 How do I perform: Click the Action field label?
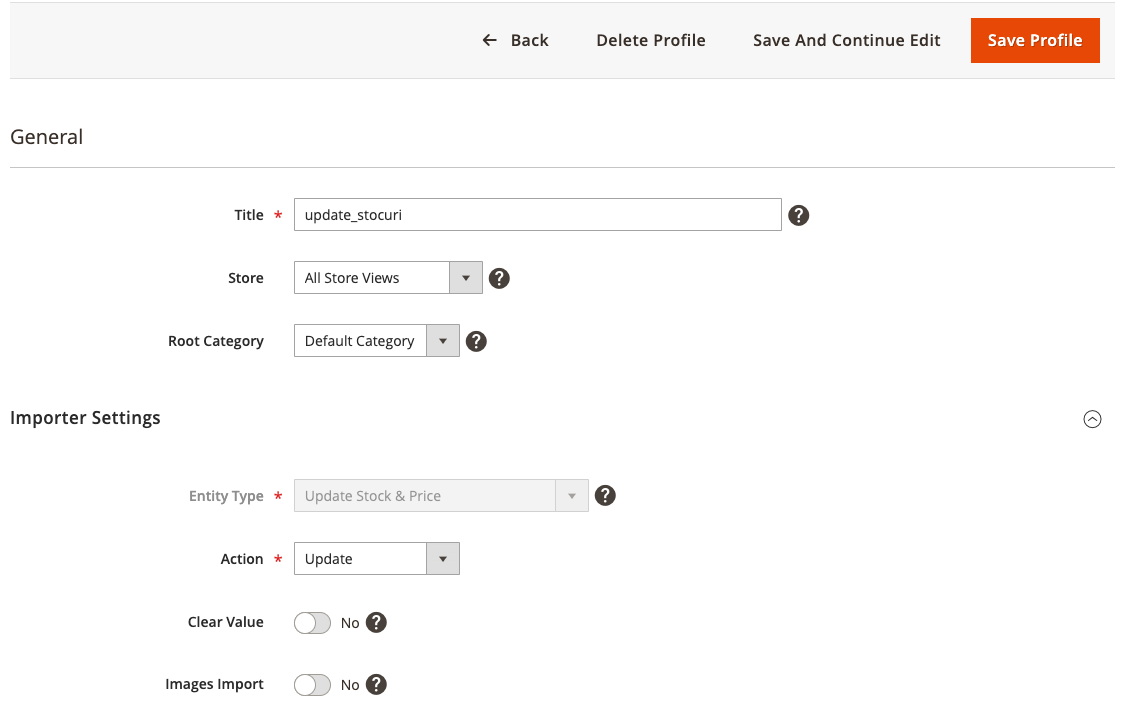242,559
